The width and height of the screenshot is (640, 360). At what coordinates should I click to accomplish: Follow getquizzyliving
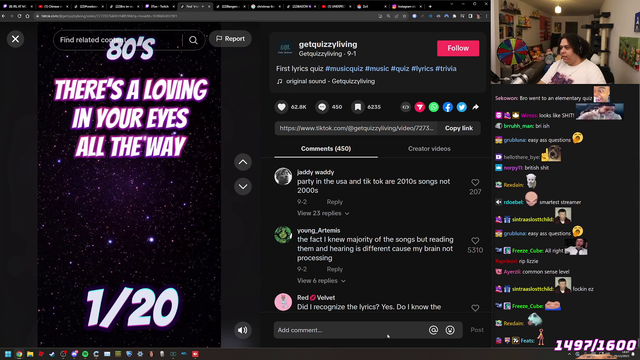[458, 48]
